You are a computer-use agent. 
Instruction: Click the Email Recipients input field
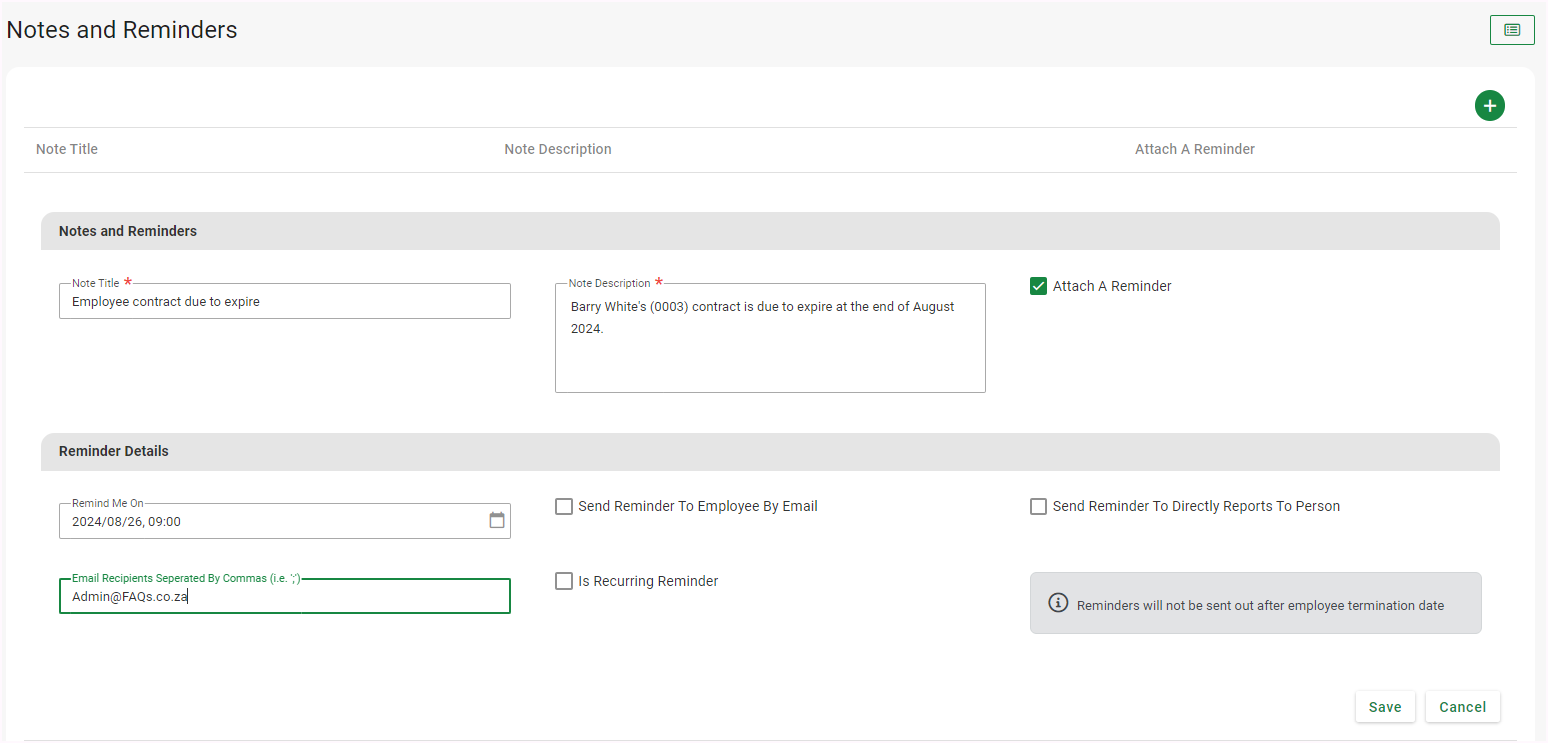[x=284, y=597]
